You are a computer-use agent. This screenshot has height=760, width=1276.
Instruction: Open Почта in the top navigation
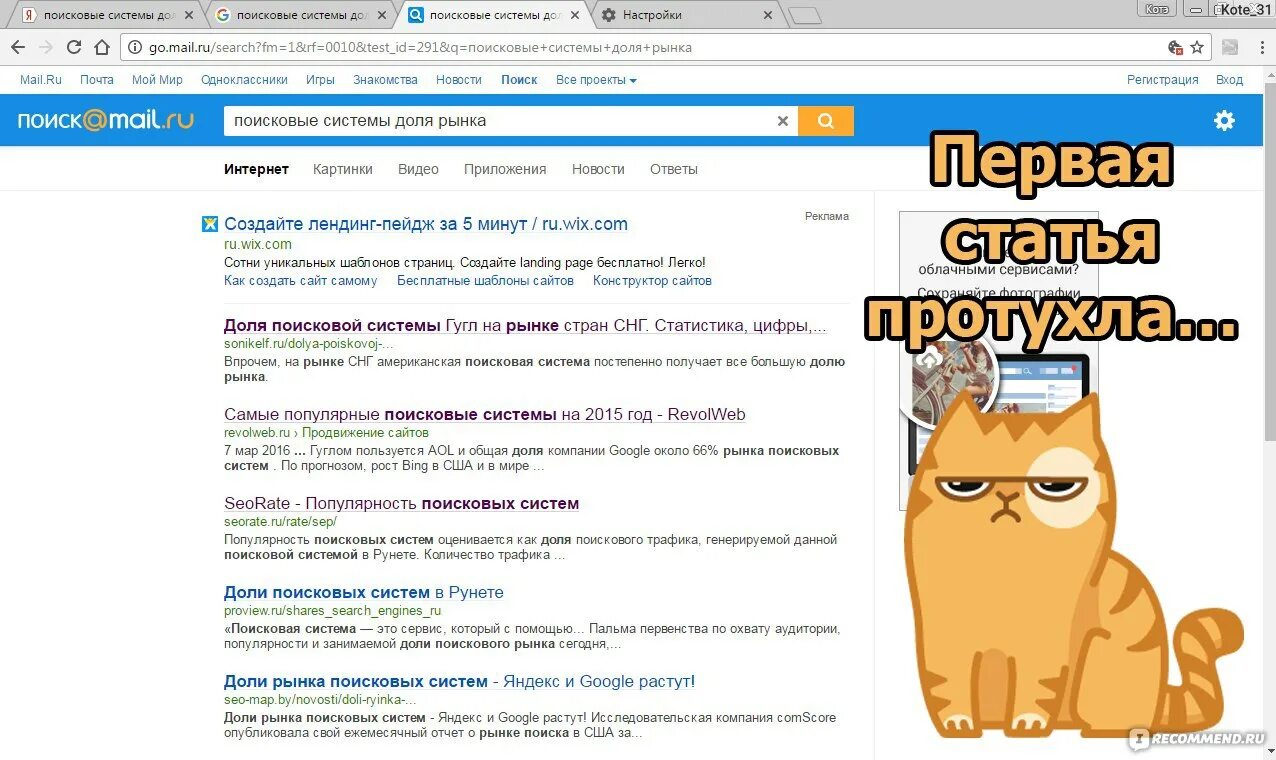point(97,80)
